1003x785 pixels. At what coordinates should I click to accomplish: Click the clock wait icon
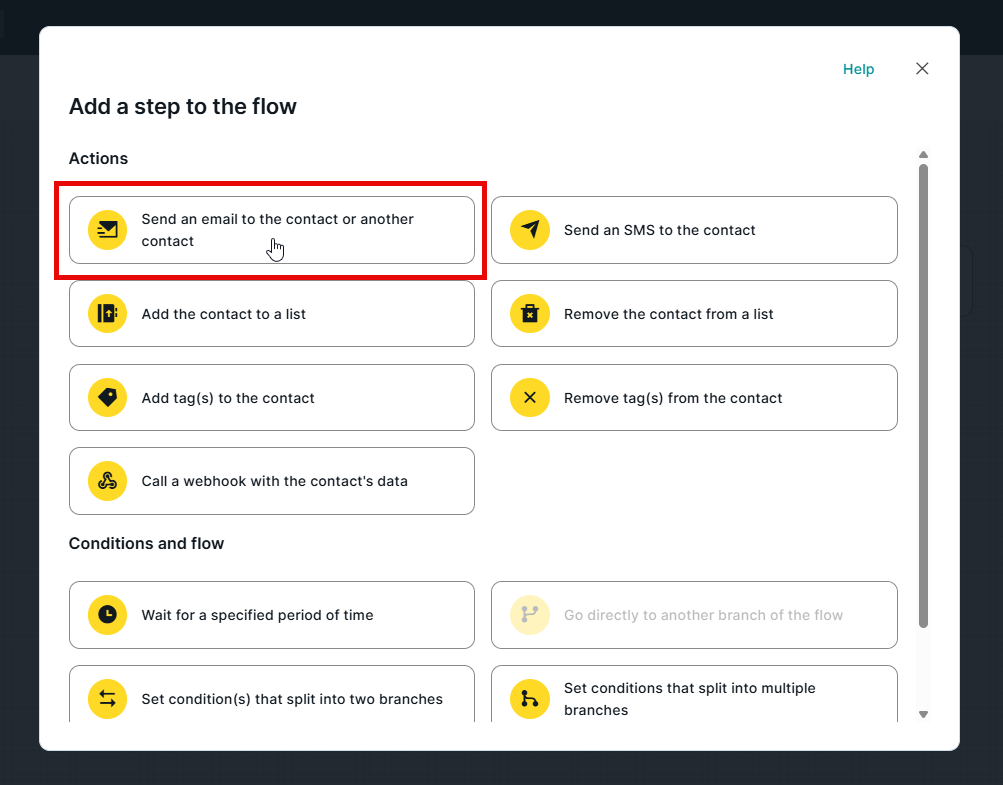click(x=108, y=615)
